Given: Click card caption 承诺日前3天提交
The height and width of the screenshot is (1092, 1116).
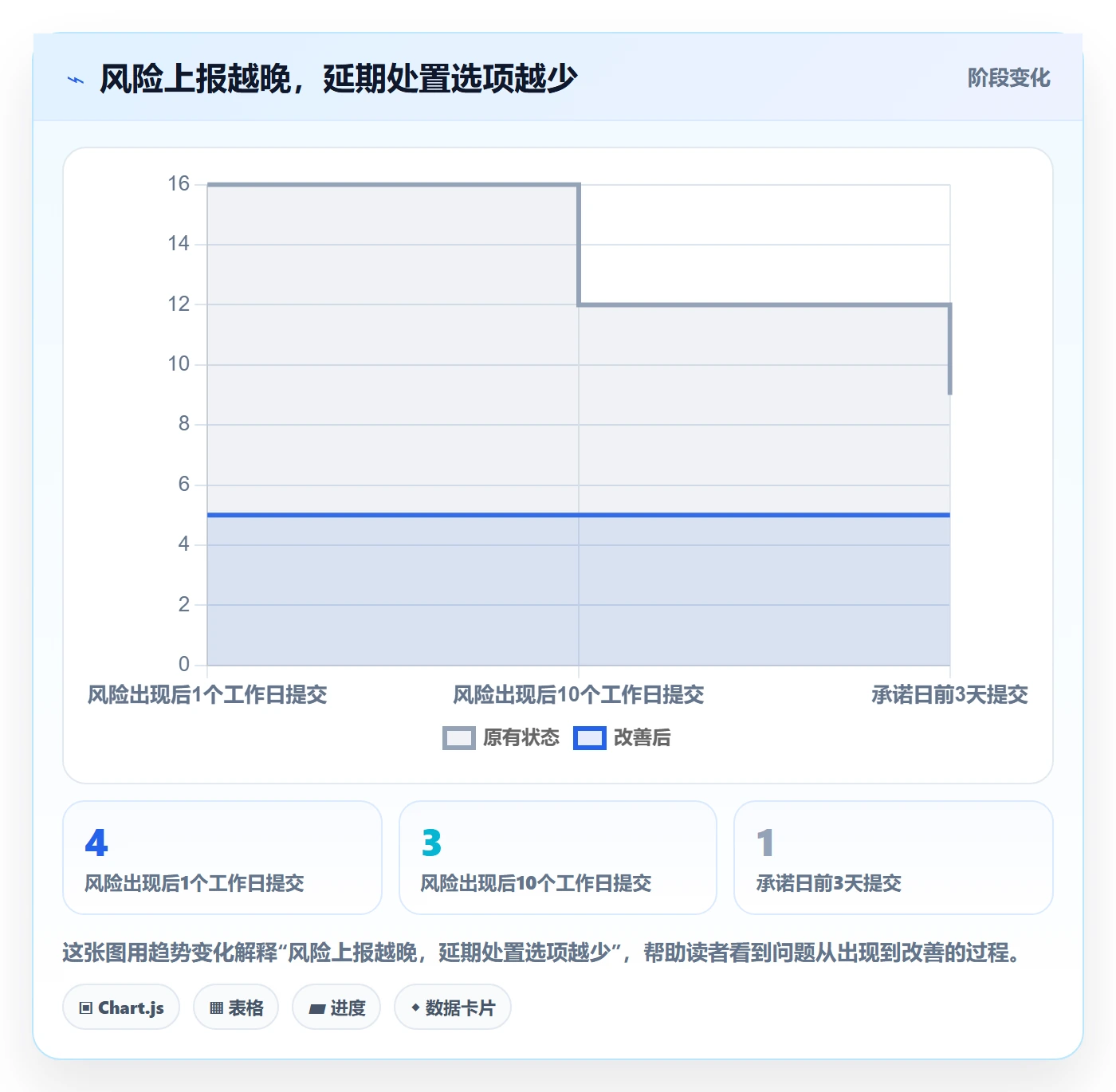Looking at the screenshot, I should click(x=829, y=883).
